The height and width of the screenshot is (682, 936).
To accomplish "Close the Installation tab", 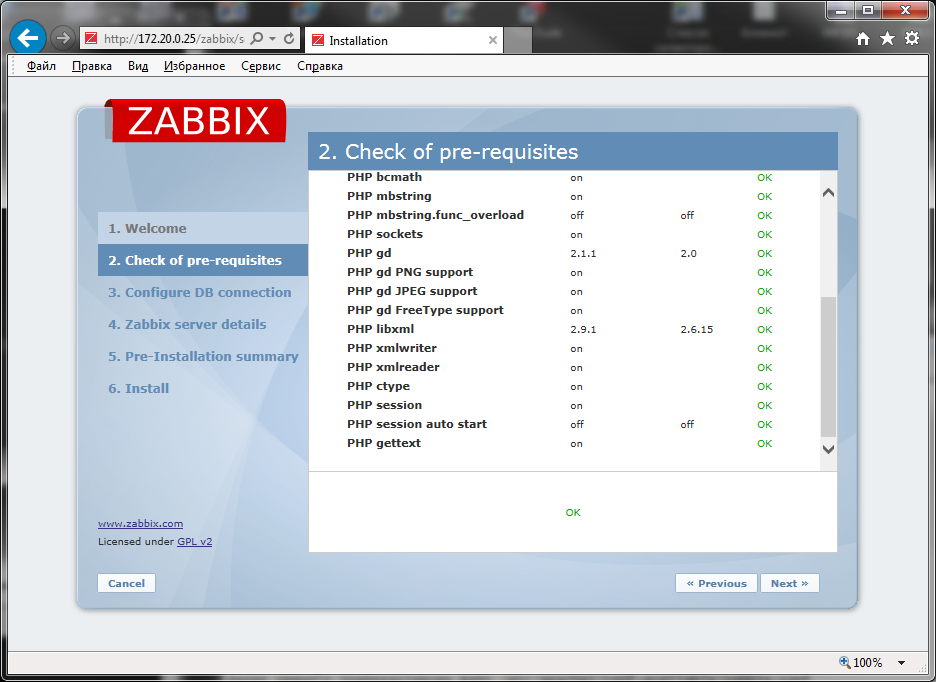I will point(492,40).
